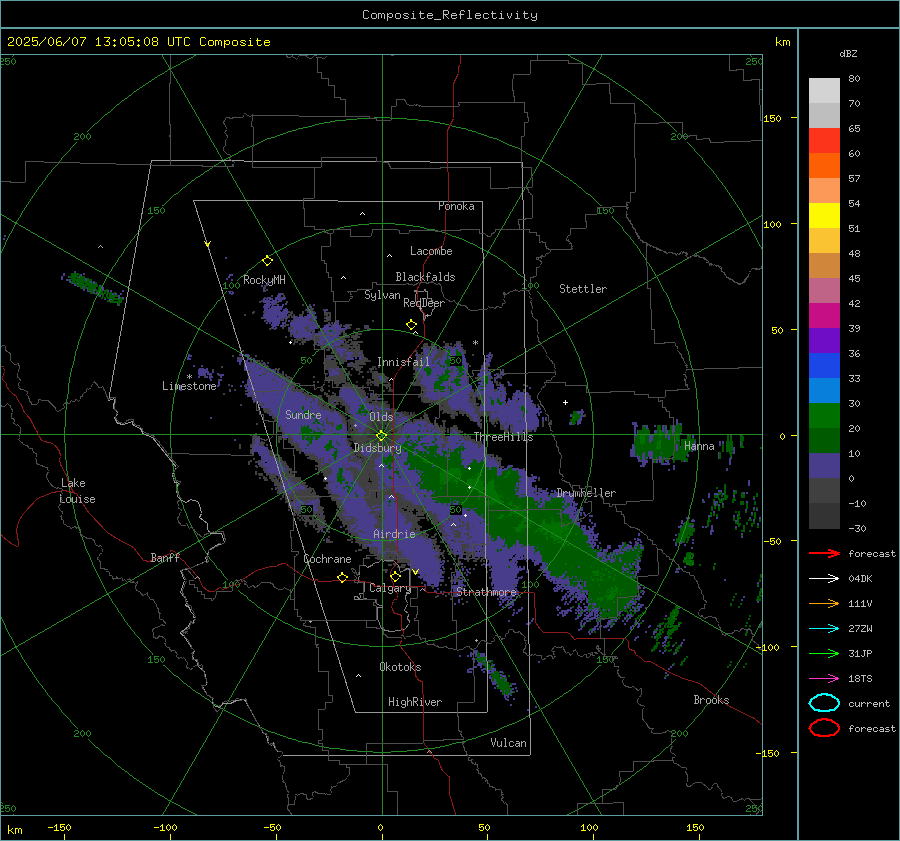The image size is (900, 841).
Task: Click the Innisfail city label
Action: tap(403, 362)
